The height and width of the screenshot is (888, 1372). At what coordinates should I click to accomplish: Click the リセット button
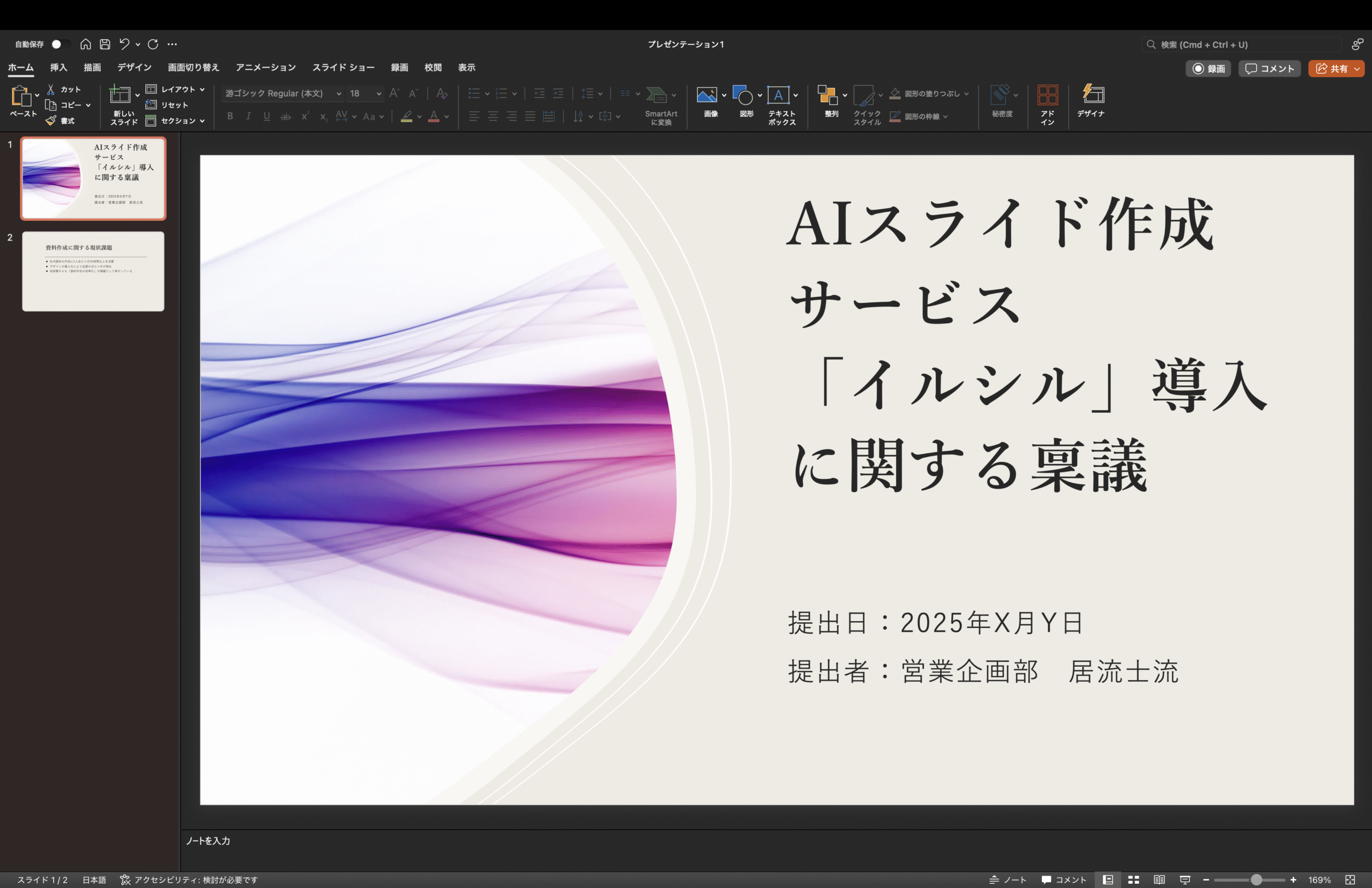click(x=167, y=105)
